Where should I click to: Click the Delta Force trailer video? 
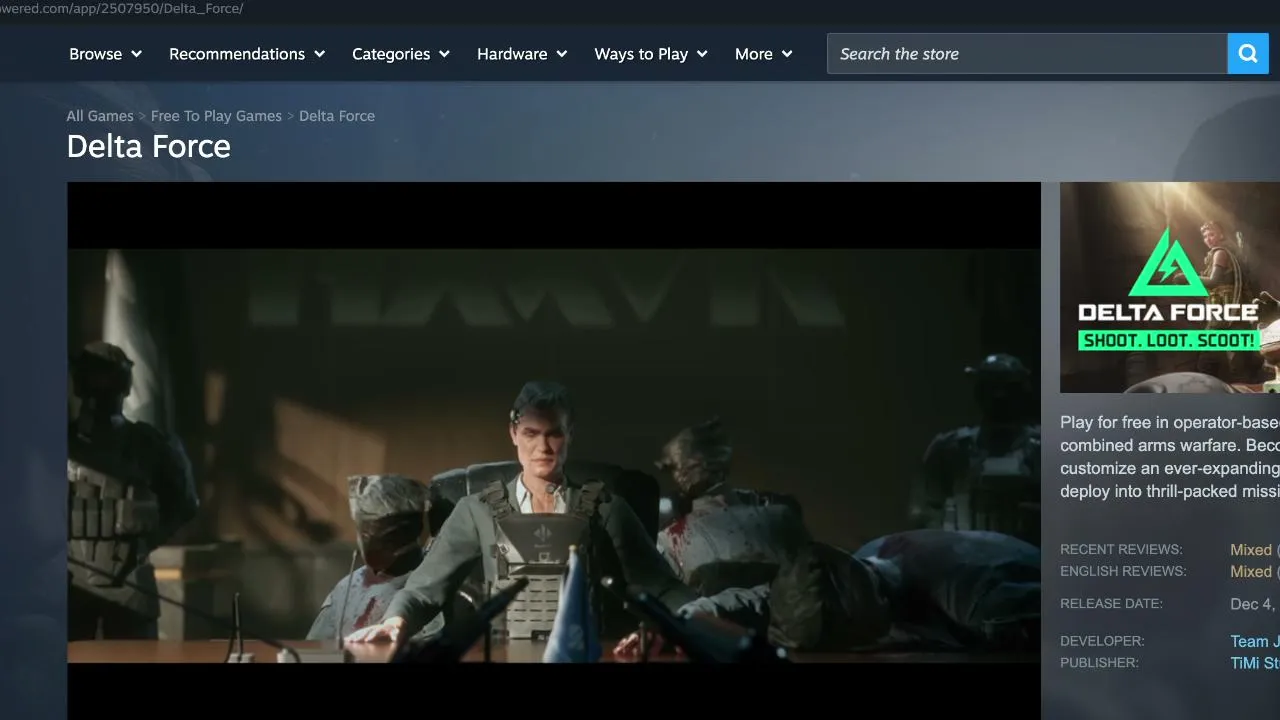(x=554, y=451)
